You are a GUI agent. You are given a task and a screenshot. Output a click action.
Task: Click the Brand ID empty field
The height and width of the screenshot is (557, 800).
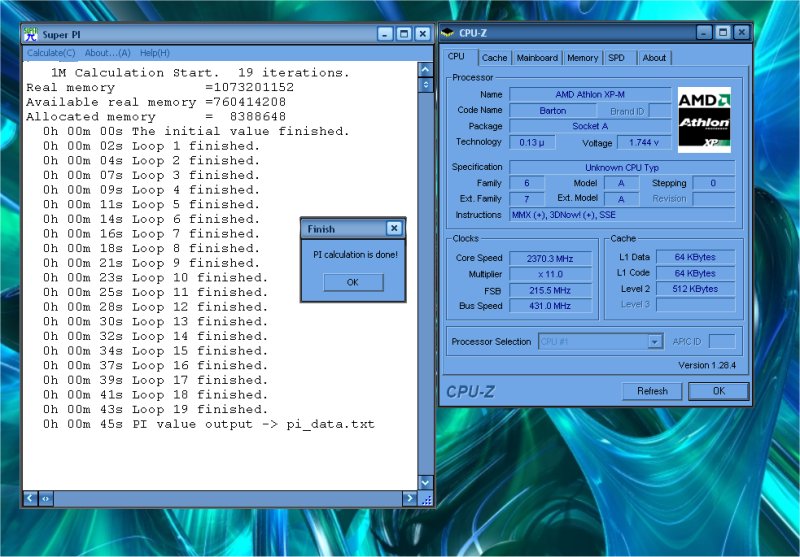tap(660, 111)
